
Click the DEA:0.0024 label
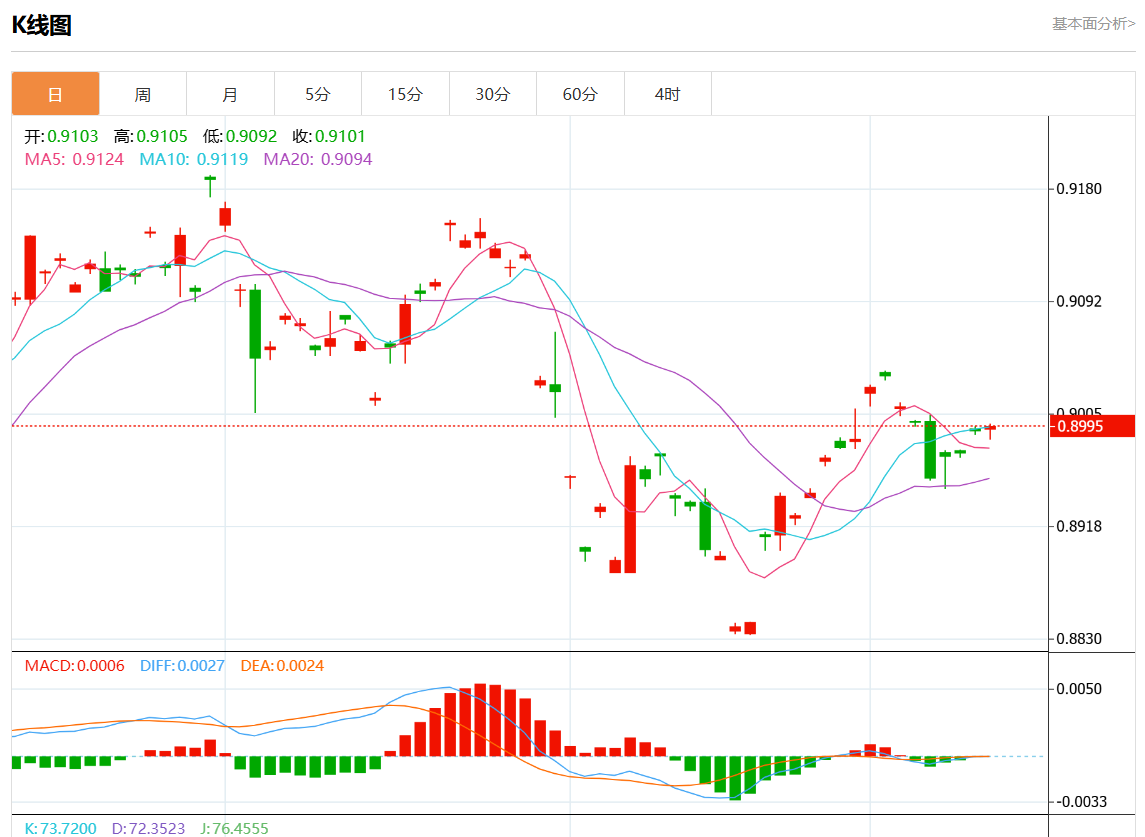(x=282, y=666)
